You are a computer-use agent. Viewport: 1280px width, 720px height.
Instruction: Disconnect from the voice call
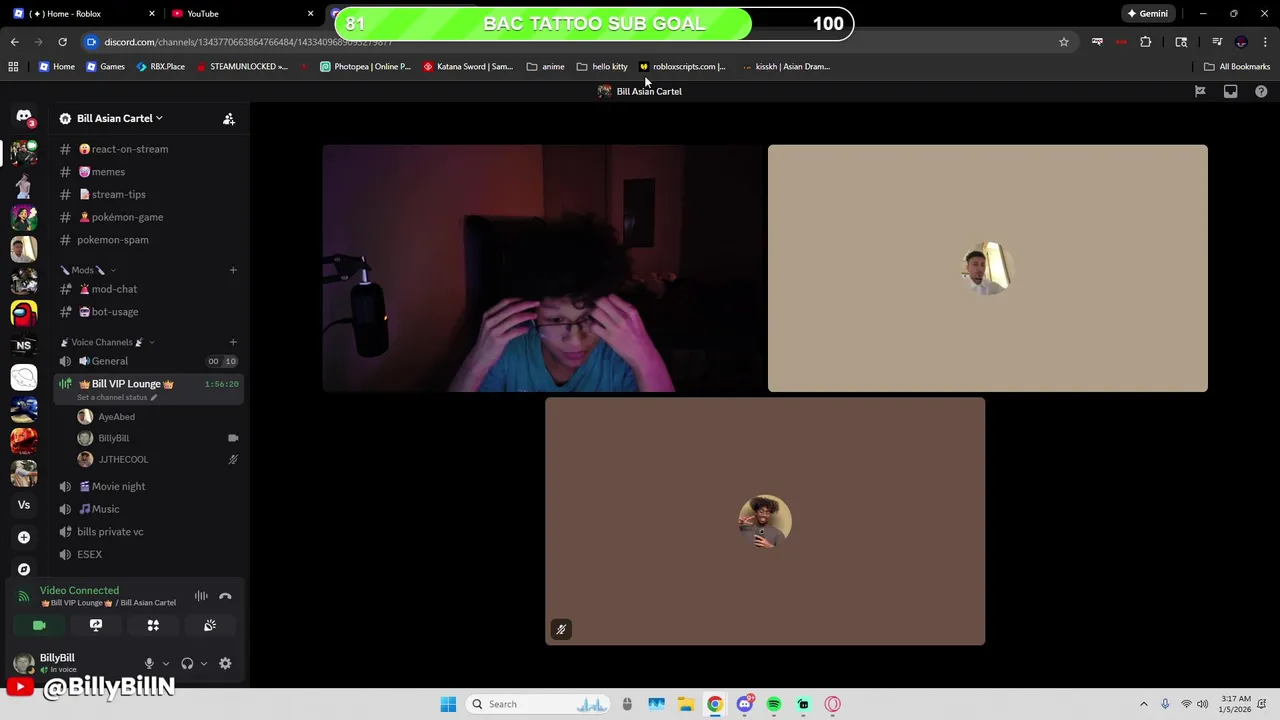pos(225,596)
